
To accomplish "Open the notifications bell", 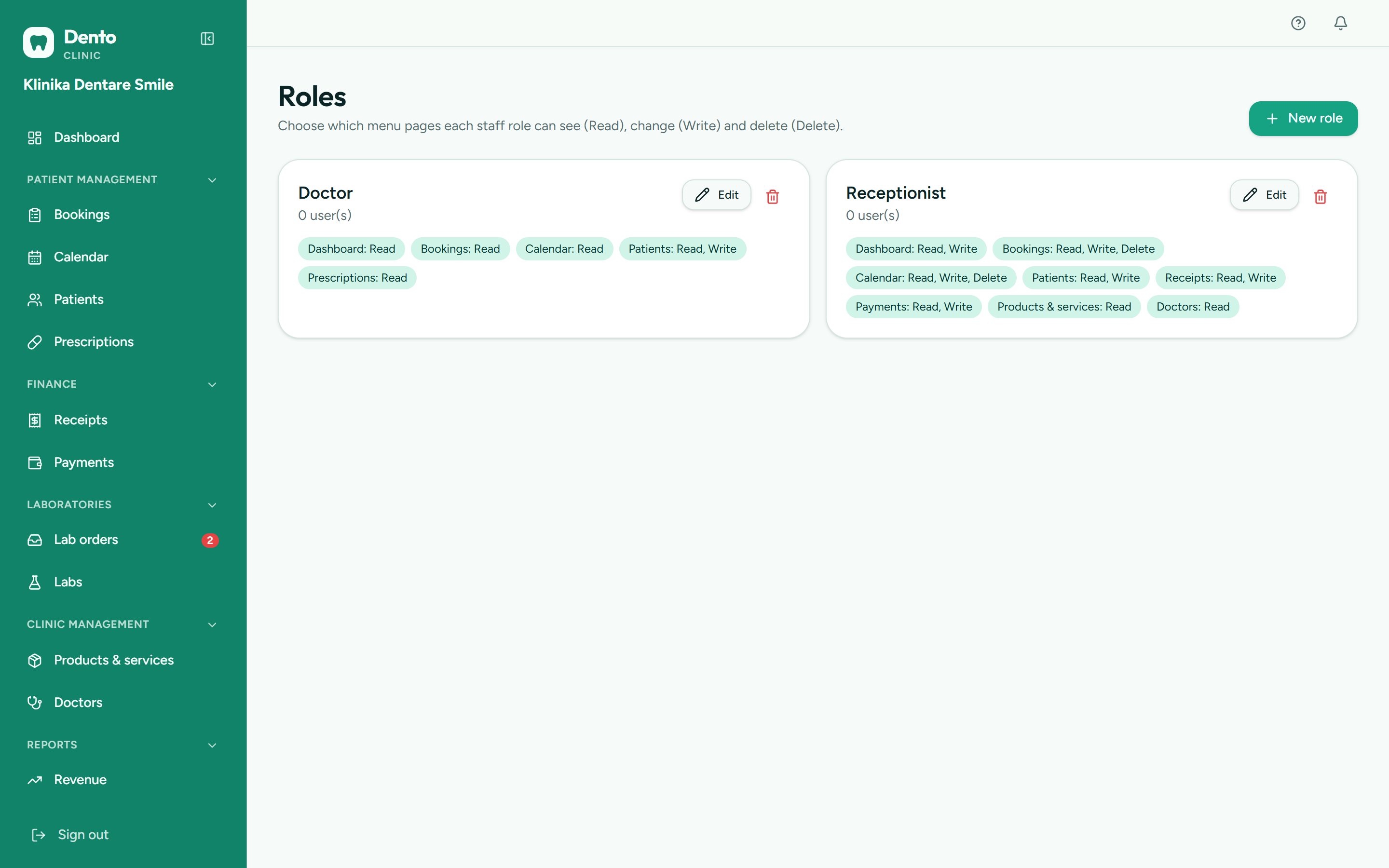I will (x=1340, y=23).
